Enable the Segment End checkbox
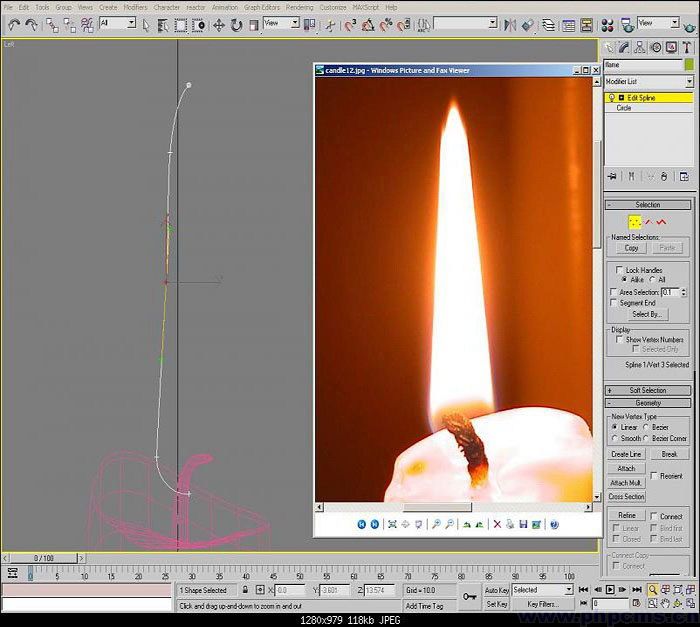700x627 pixels. point(613,303)
